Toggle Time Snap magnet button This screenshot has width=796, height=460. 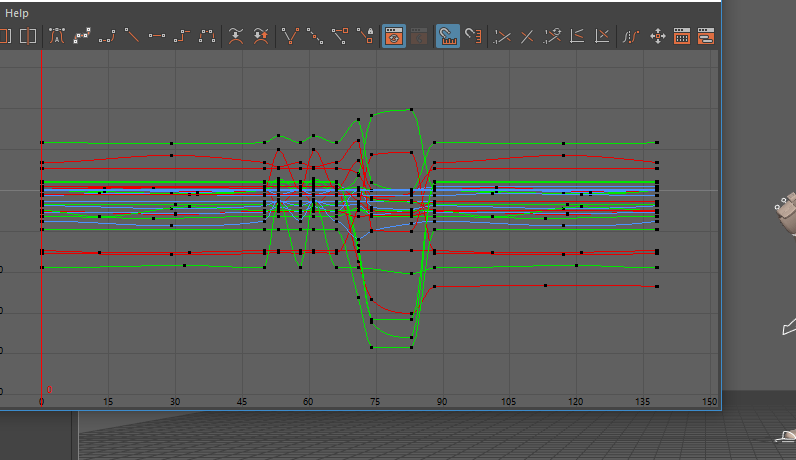448,36
